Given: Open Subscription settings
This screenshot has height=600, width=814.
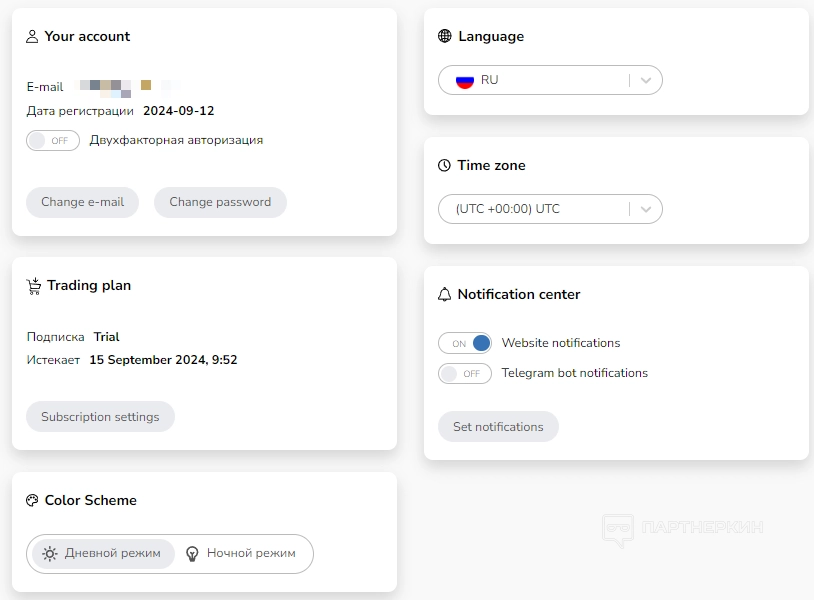Looking at the screenshot, I should click(100, 417).
